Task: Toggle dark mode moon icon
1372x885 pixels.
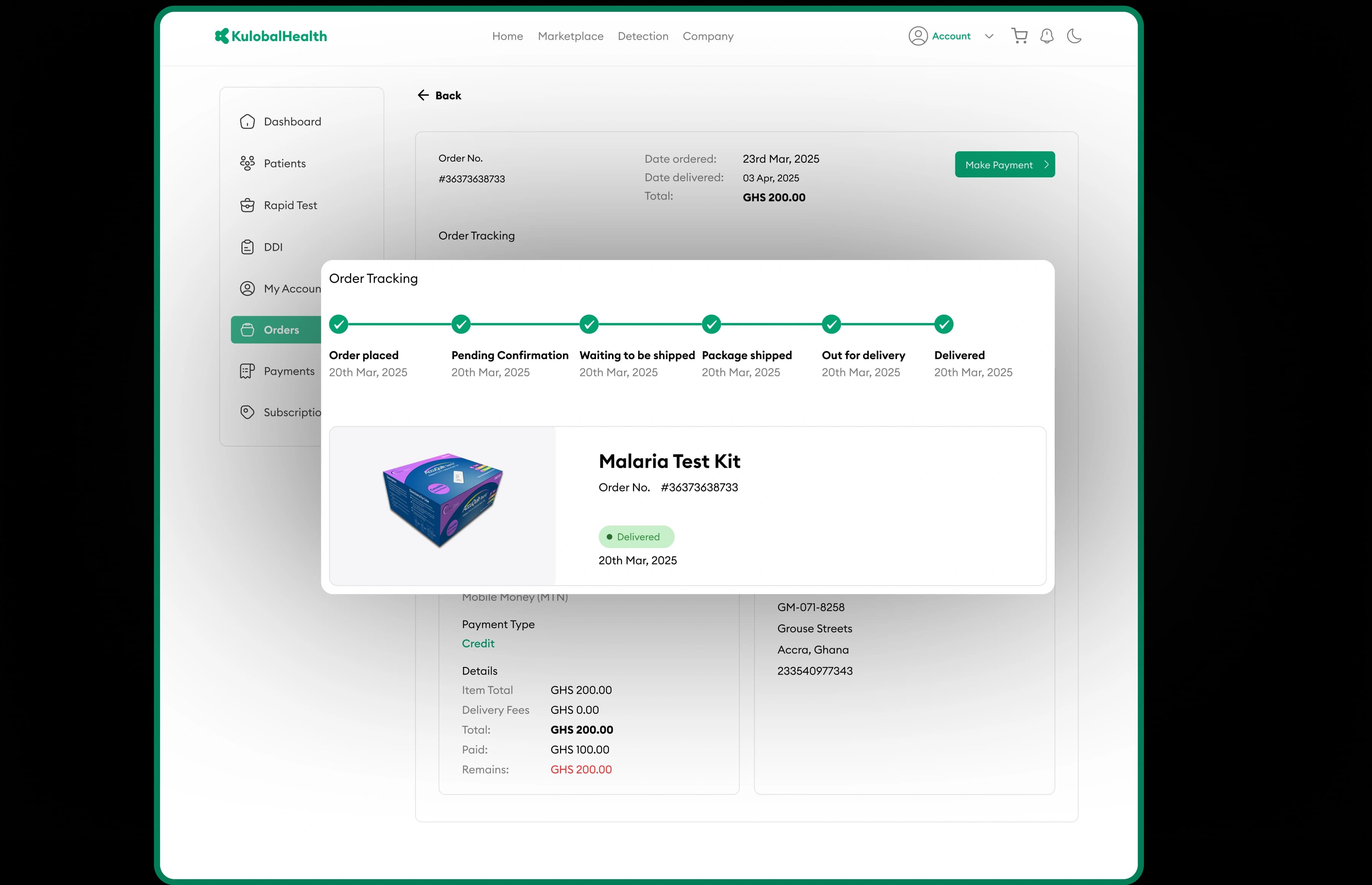Action: pos(1074,36)
